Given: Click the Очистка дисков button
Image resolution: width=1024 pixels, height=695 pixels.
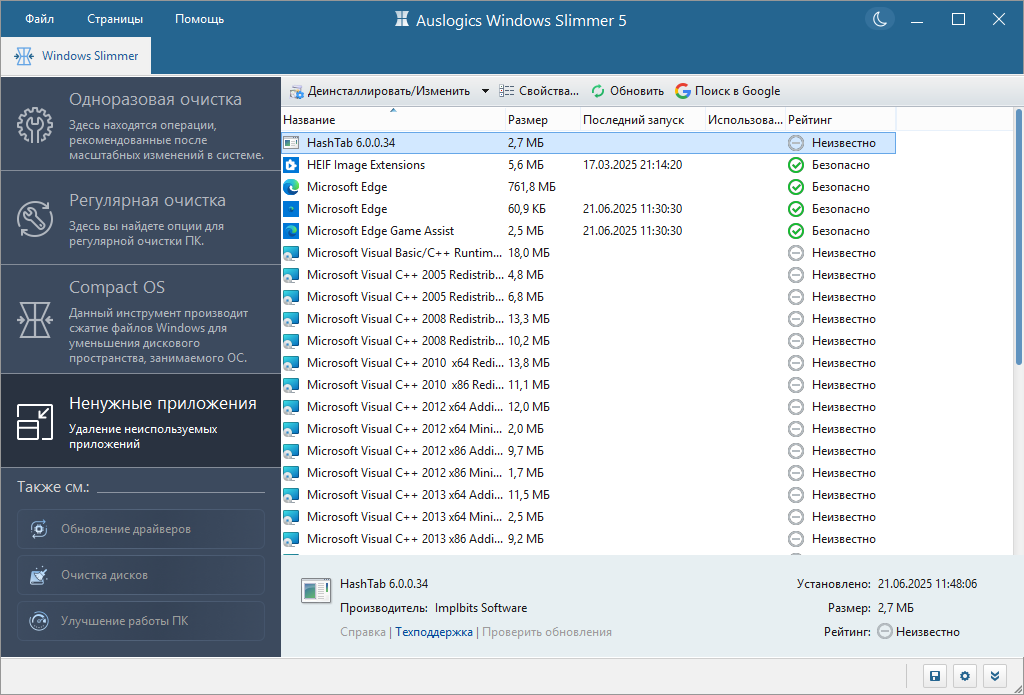Looking at the screenshot, I should pyautogui.click(x=141, y=575).
